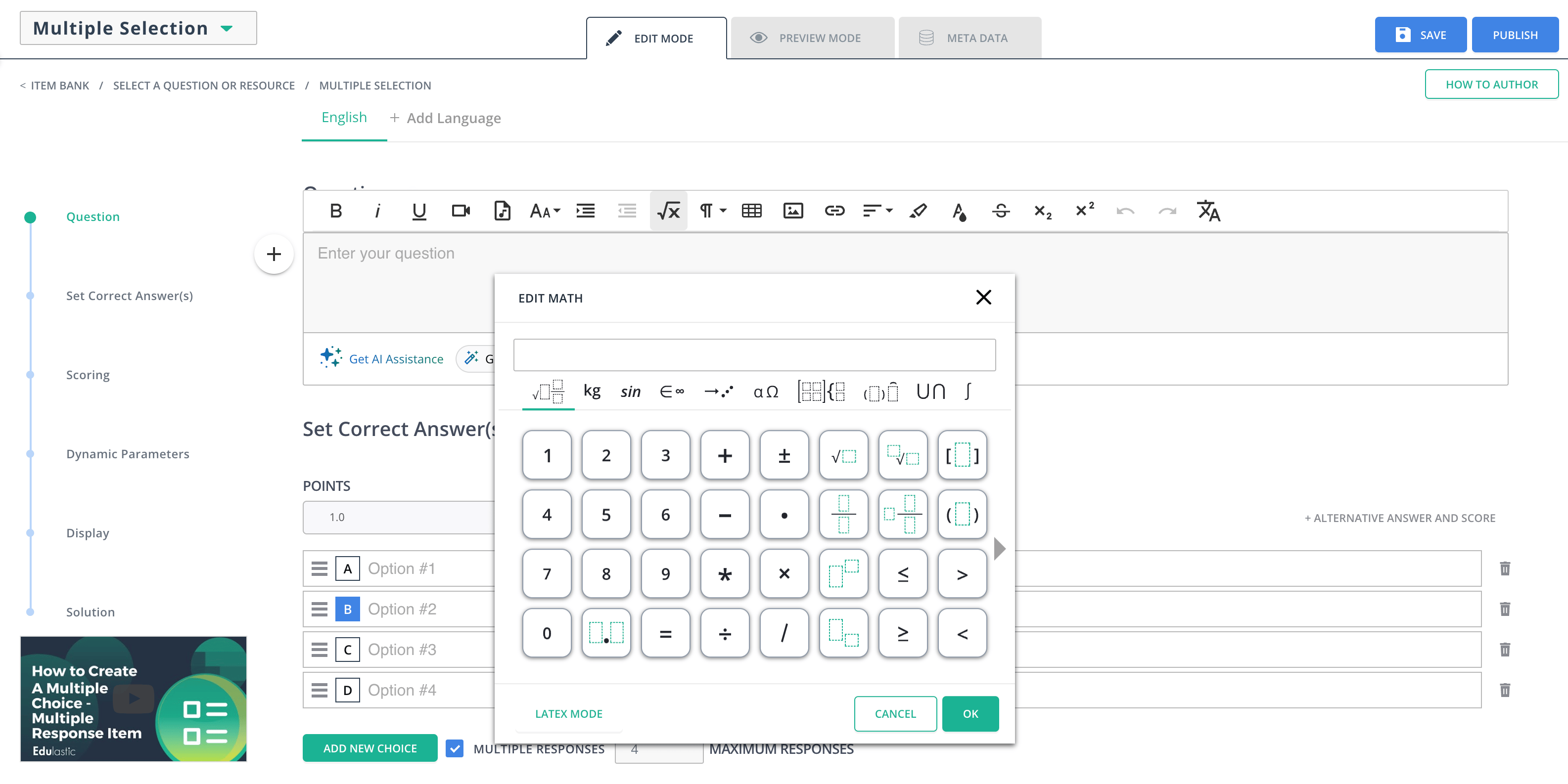Decrease indent of text
This screenshot has width=1568, height=784.
click(x=627, y=211)
